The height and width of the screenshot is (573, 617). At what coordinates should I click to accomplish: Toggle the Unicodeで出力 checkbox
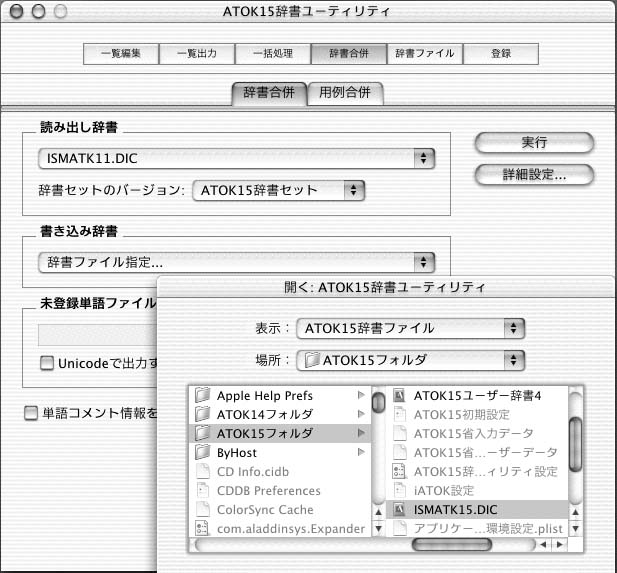[x=47, y=363]
